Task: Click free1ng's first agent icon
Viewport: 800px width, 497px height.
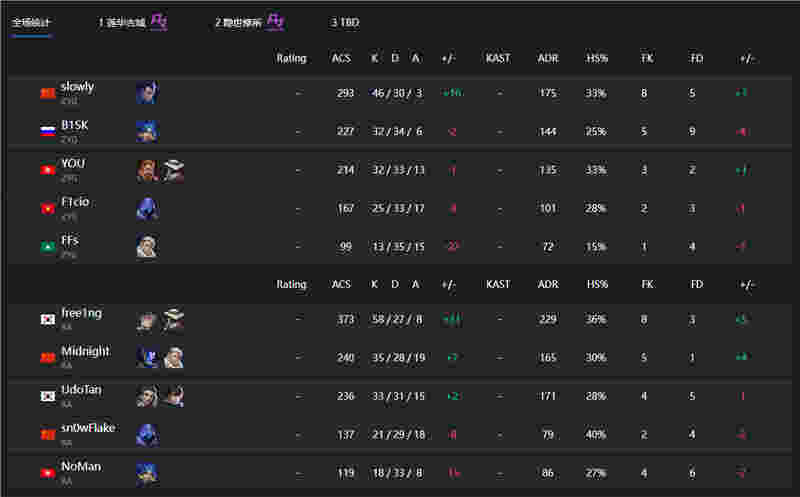Action: [x=146, y=320]
